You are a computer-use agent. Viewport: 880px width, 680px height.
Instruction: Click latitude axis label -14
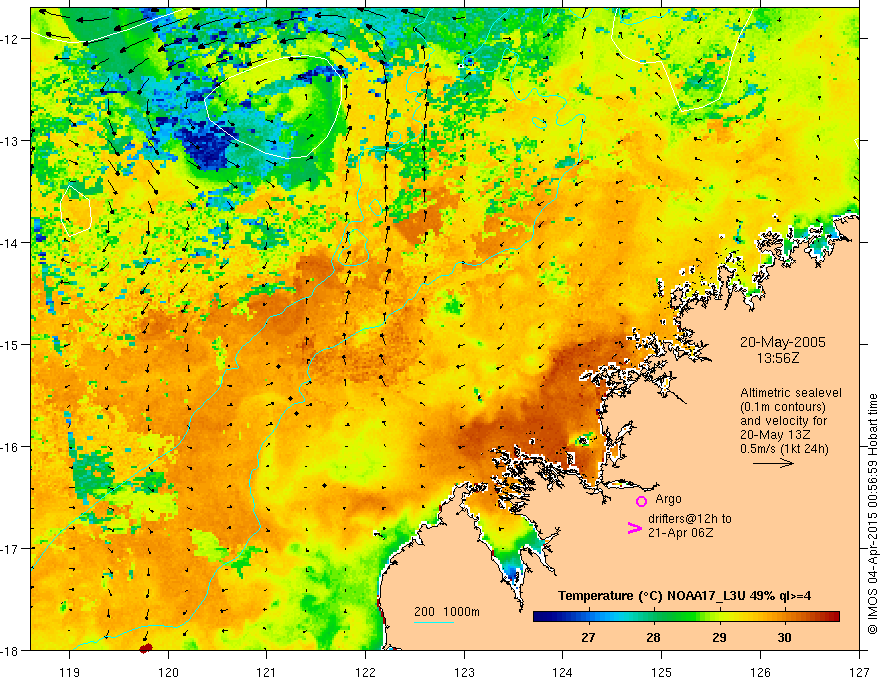point(11,243)
